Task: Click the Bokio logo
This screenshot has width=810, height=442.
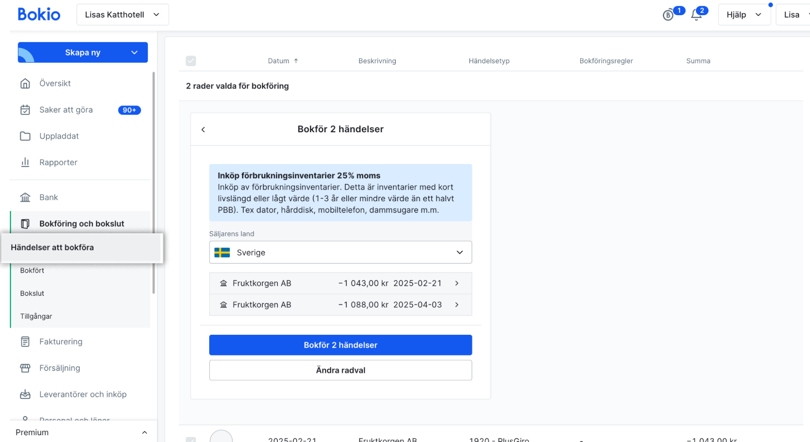Action: [x=39, y=15]
